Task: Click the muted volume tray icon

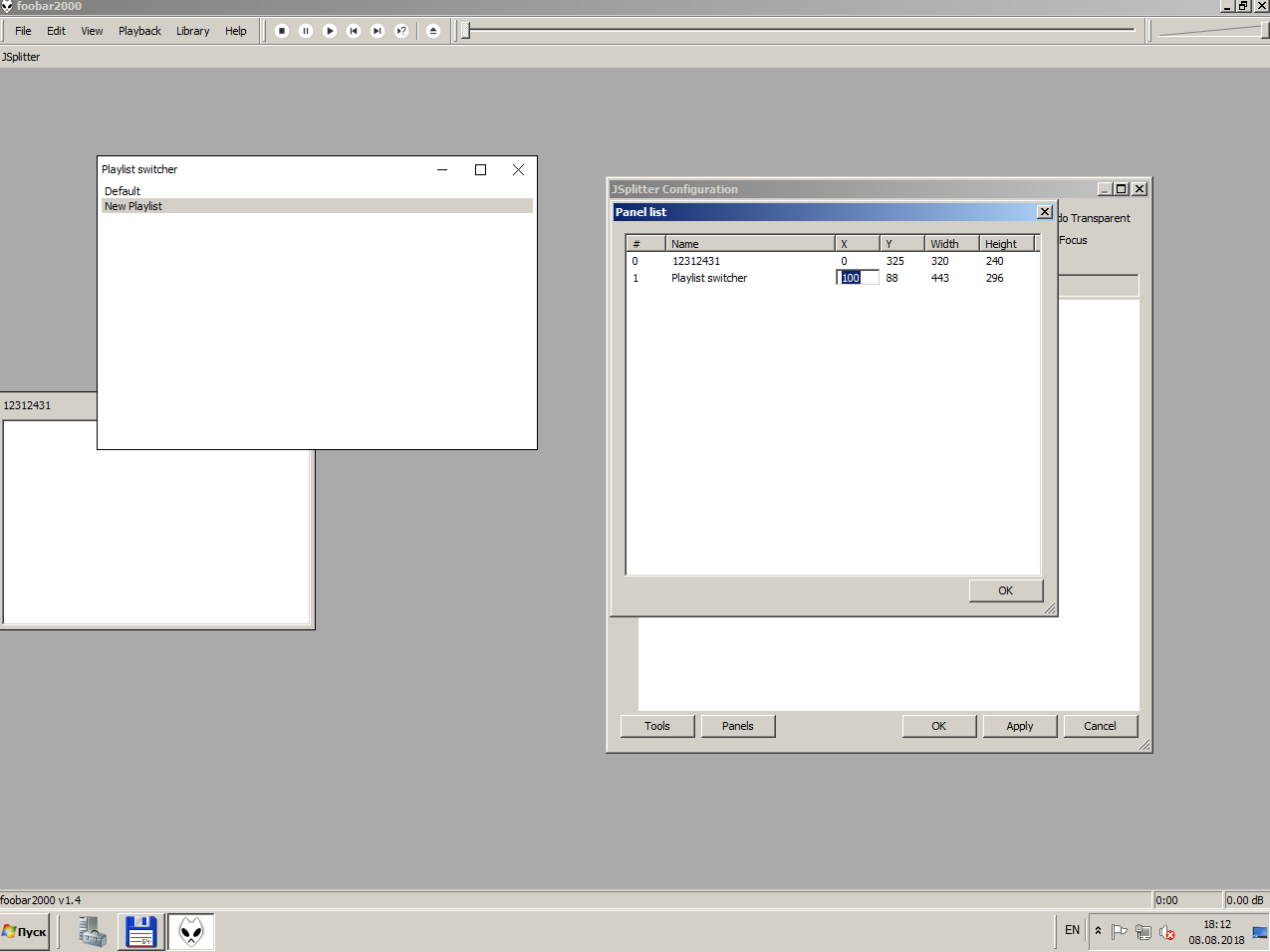Action: click(1167, 933)
